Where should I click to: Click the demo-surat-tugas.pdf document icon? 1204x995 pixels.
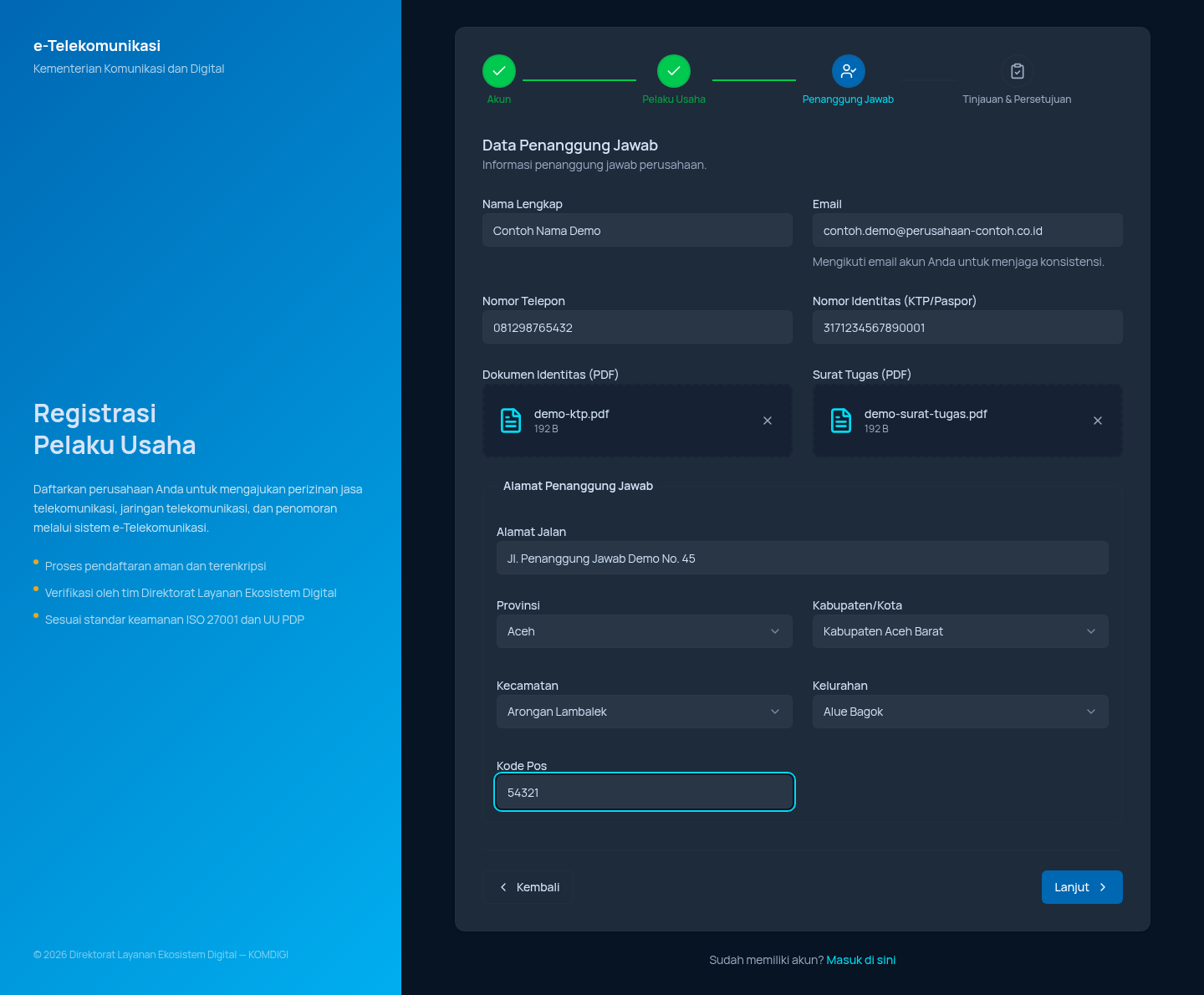click(x=841, y=421)
